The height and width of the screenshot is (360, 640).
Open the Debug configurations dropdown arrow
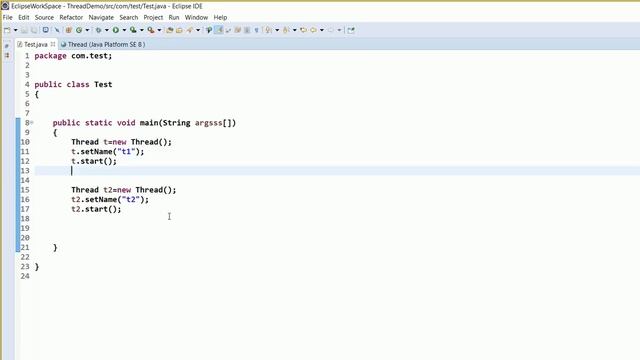click(107, 30)
